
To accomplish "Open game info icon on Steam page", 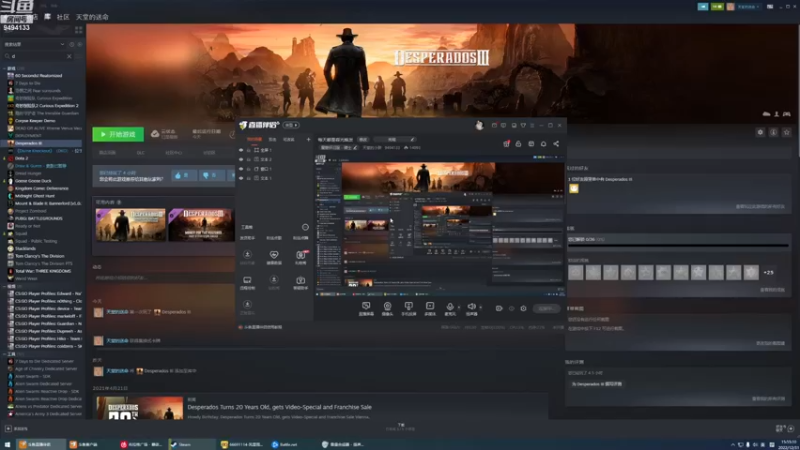I will [x=773, y=132].
